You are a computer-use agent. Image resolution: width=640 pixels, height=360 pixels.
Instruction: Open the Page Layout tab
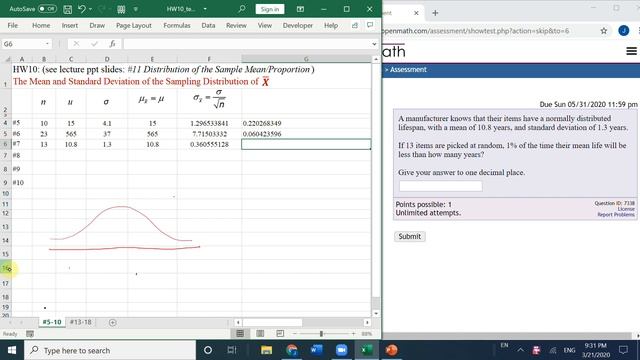[x=133, y=25]
